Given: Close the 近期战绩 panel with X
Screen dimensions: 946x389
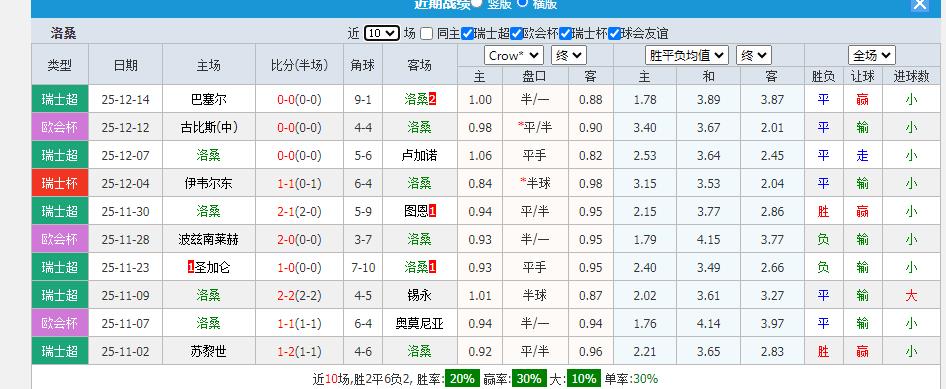Looking at the screenshot, I should tap(919, 4).
